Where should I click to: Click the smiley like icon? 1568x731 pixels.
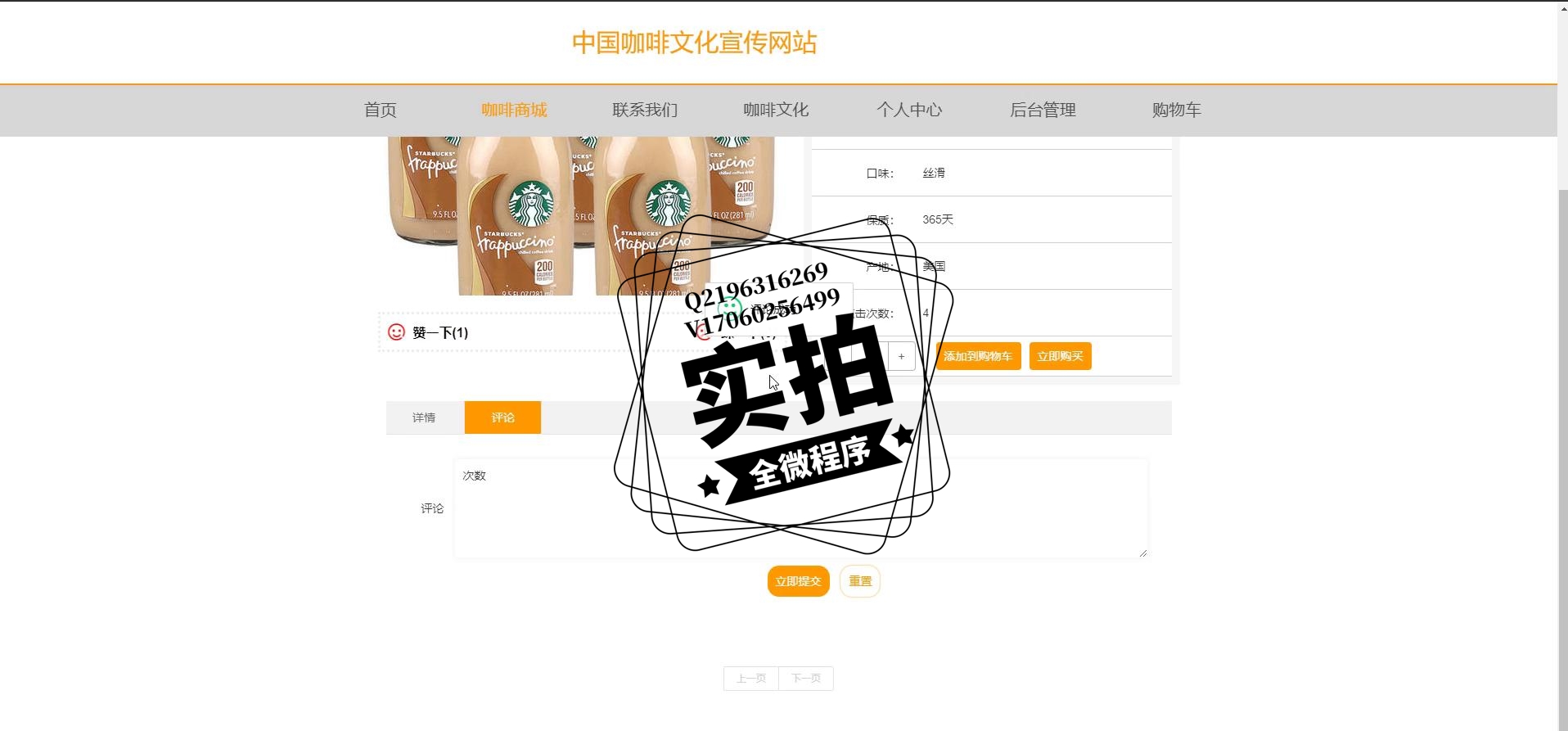click(x=396, y=332)
